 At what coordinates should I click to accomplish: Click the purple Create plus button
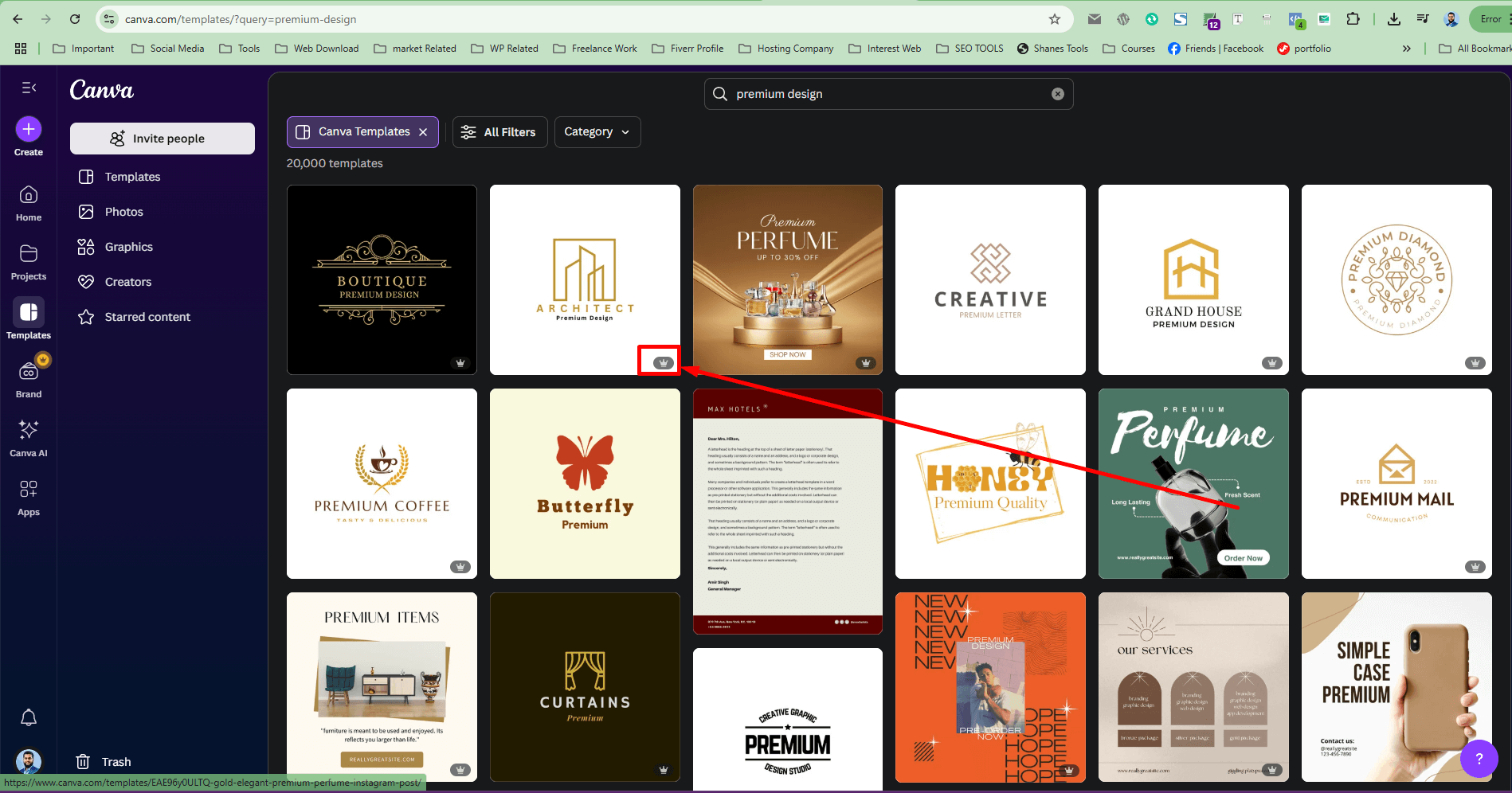click(29, 129)
